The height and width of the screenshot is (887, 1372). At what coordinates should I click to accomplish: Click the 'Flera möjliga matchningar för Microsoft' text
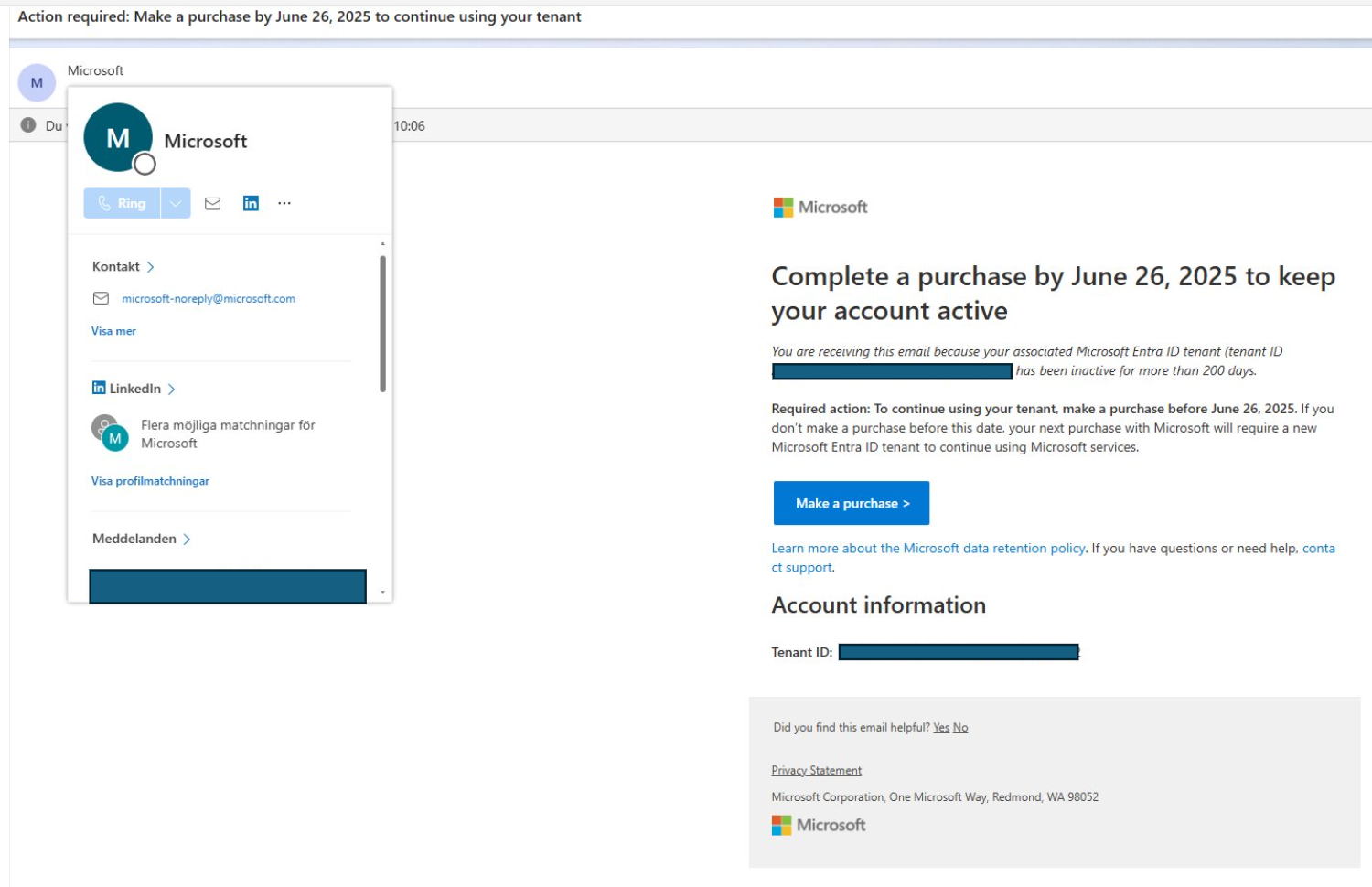(228, 434)
